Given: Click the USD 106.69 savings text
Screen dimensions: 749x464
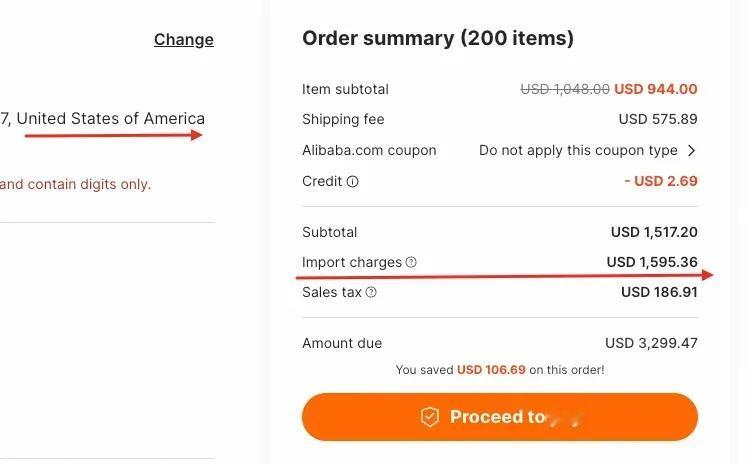Looking at the screenshot, I should [x=491, y=370].
